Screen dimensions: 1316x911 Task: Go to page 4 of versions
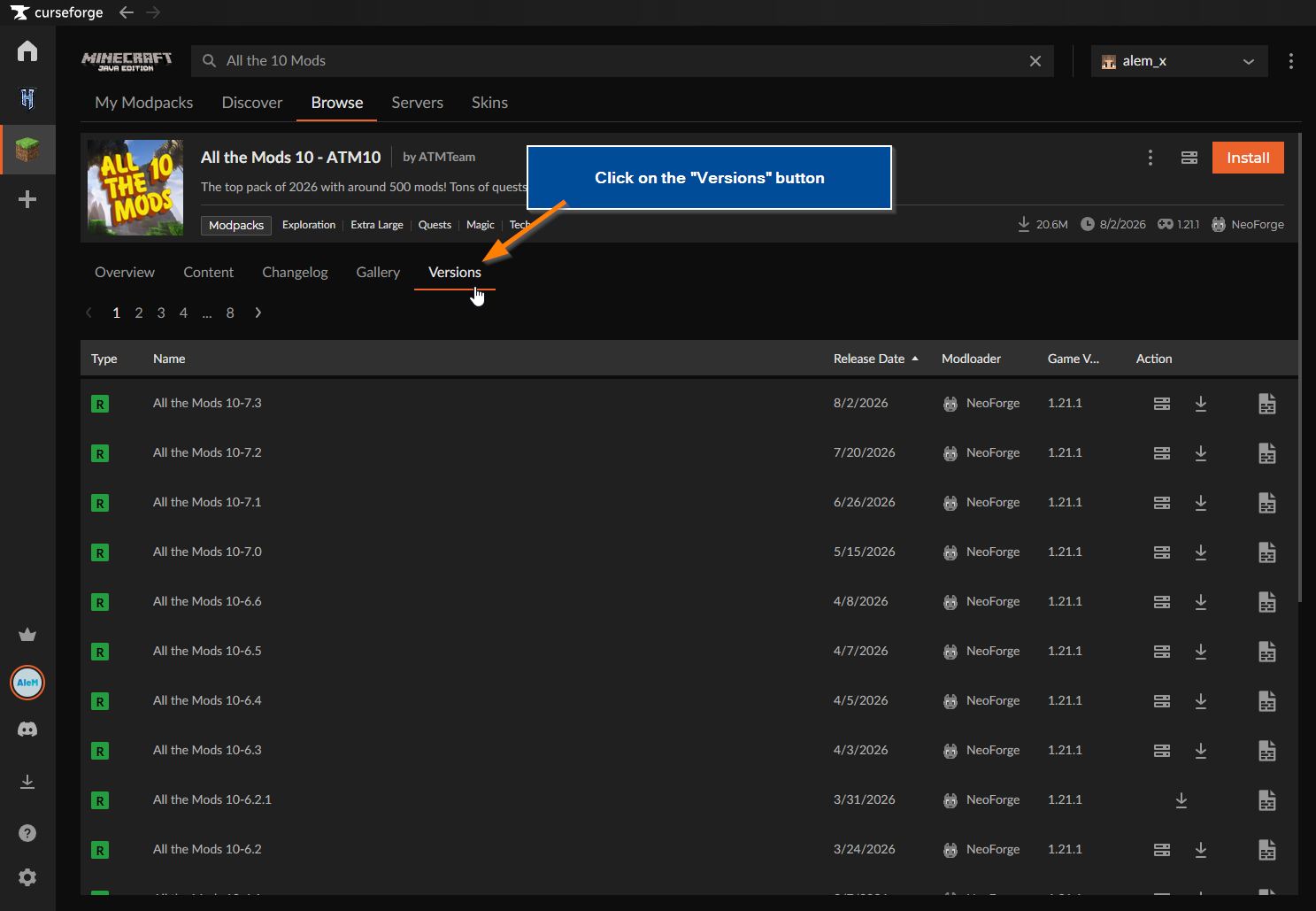(183, 313)
